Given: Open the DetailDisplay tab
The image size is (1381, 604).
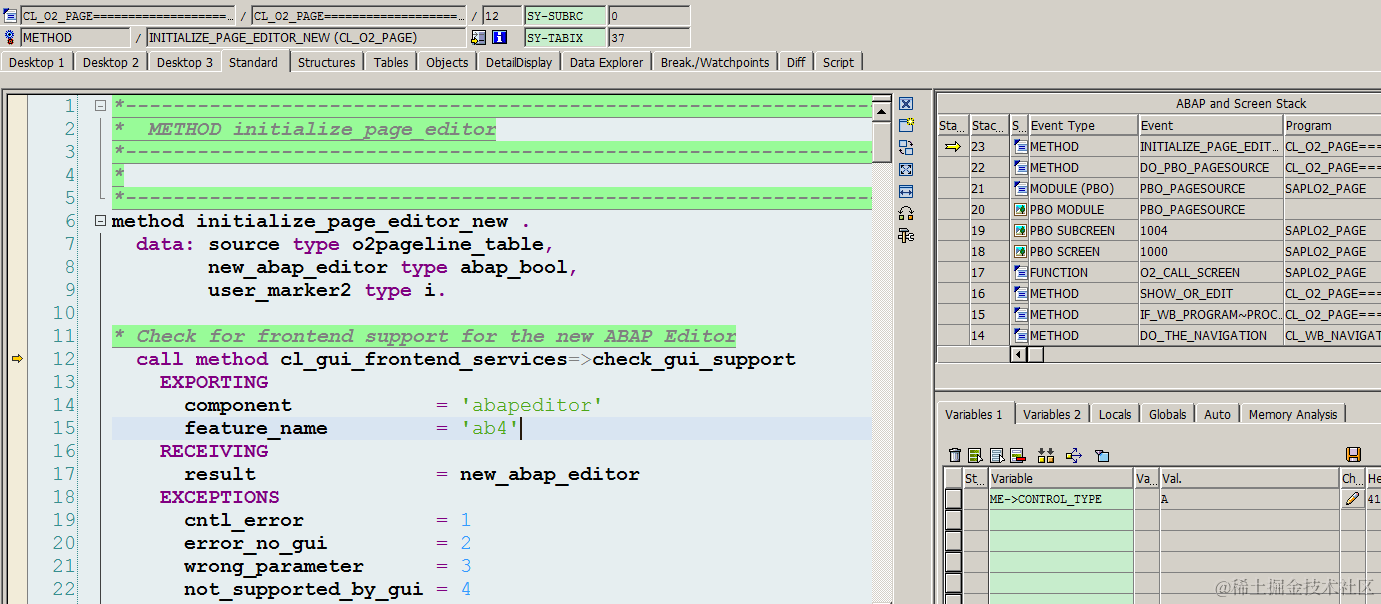Looking at the screenshot, I should point(519,62).
